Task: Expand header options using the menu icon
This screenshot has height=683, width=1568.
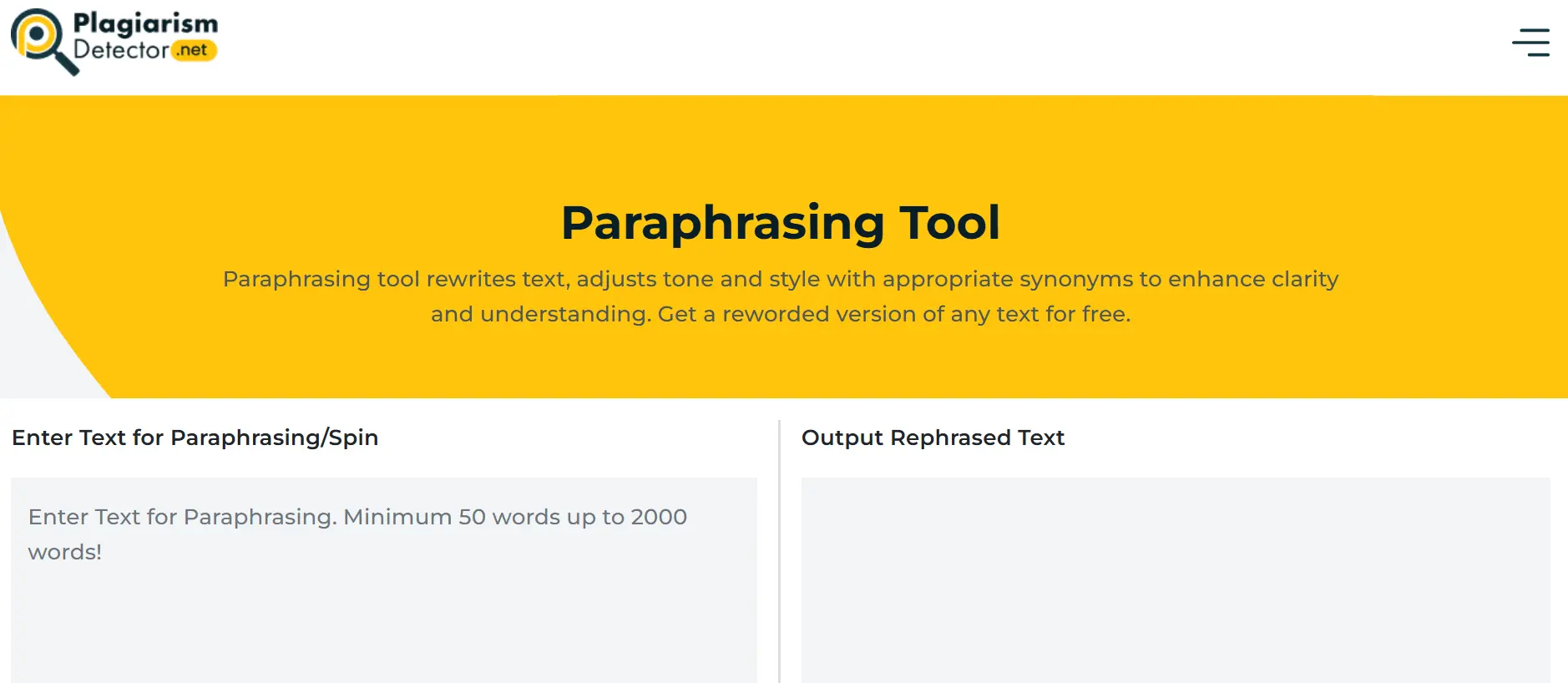Action: tap(1531, 43)
